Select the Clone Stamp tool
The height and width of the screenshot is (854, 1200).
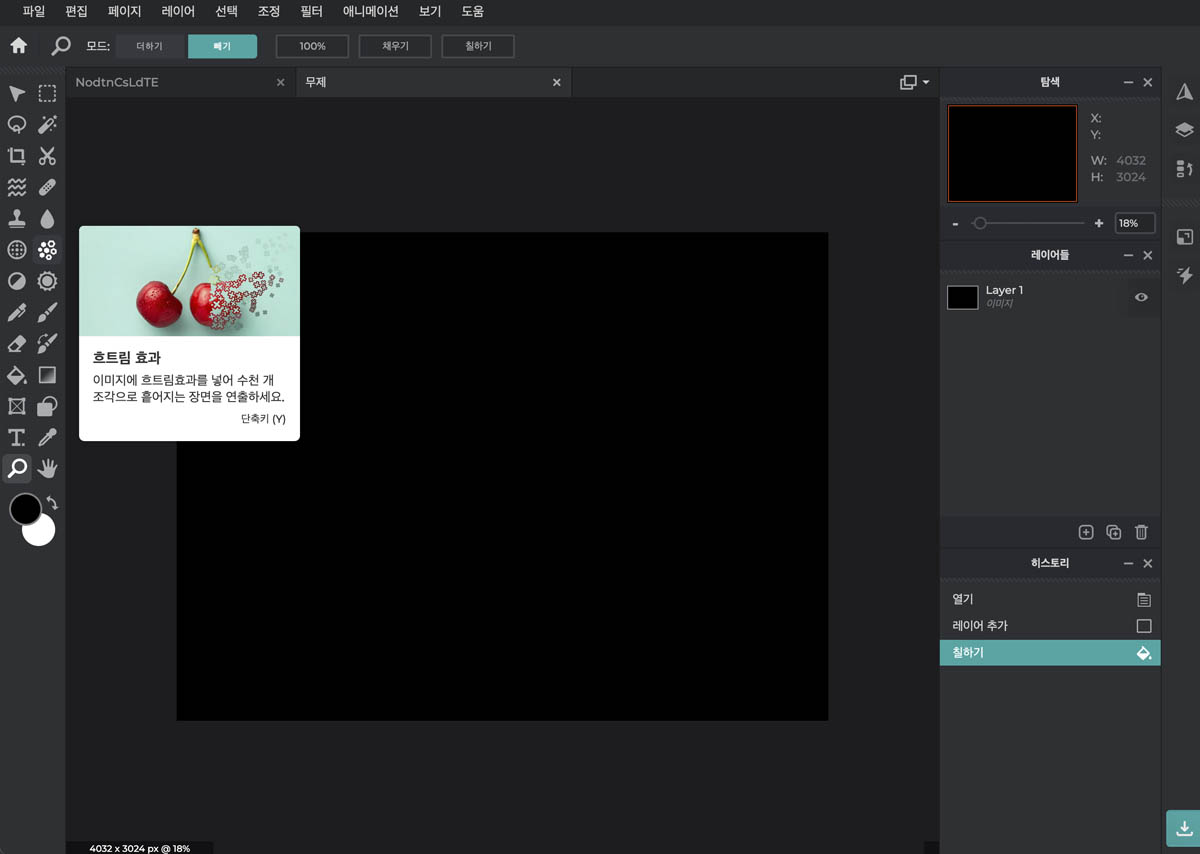point(16,218)
